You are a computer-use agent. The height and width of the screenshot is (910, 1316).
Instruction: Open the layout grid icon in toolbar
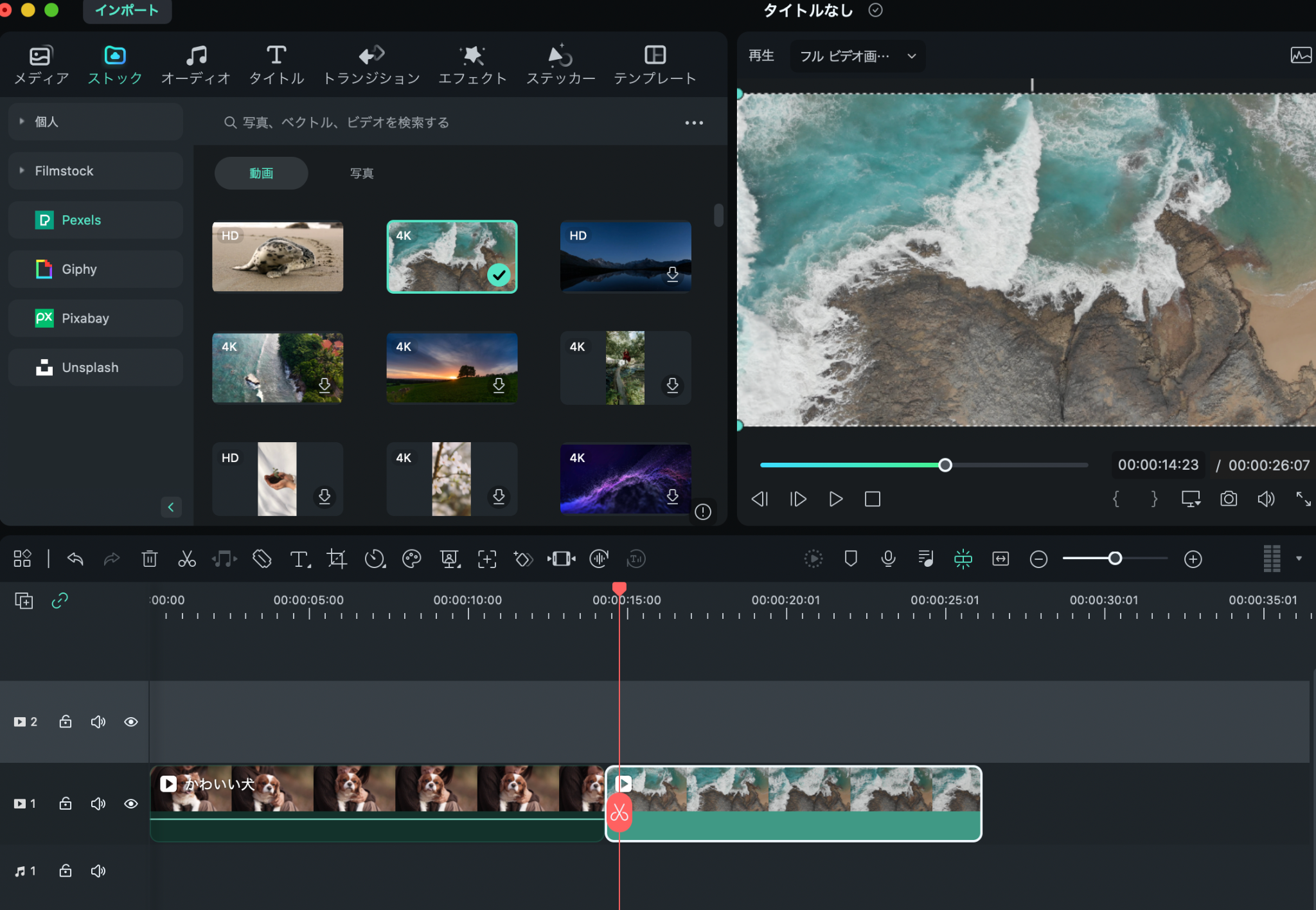(x=22, y=558)
